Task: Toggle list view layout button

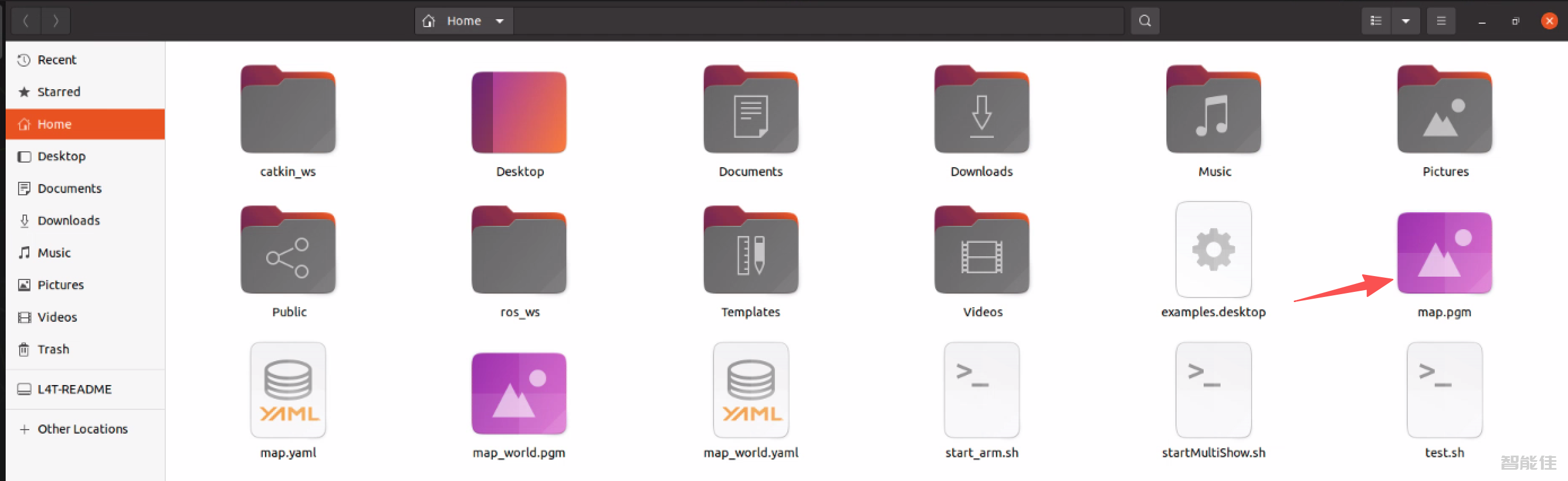Action: pos(1375,21)
